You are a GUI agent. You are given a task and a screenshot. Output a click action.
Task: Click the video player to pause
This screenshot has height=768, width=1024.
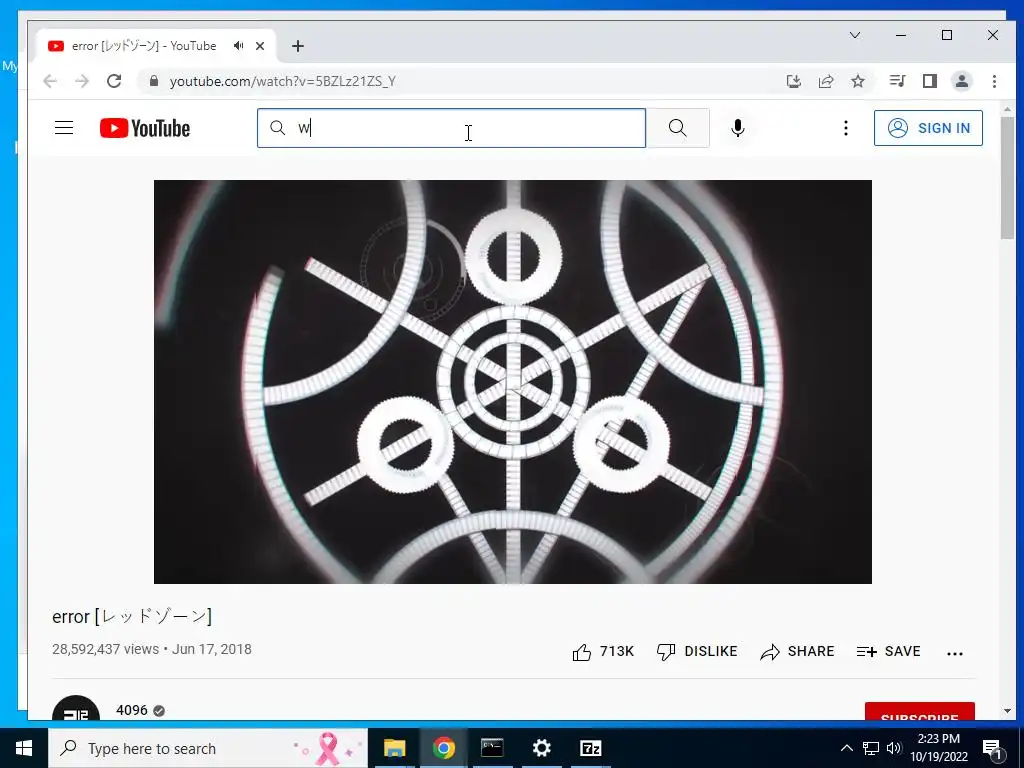513,382
